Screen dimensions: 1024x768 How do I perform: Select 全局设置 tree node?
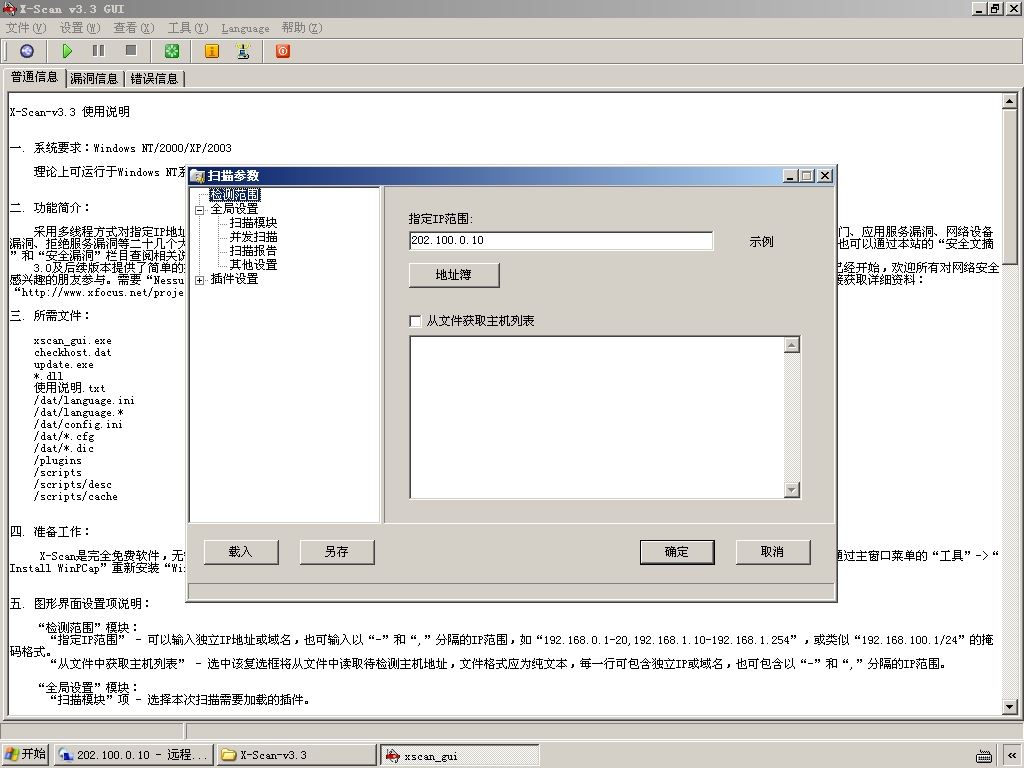click(234, 209)
